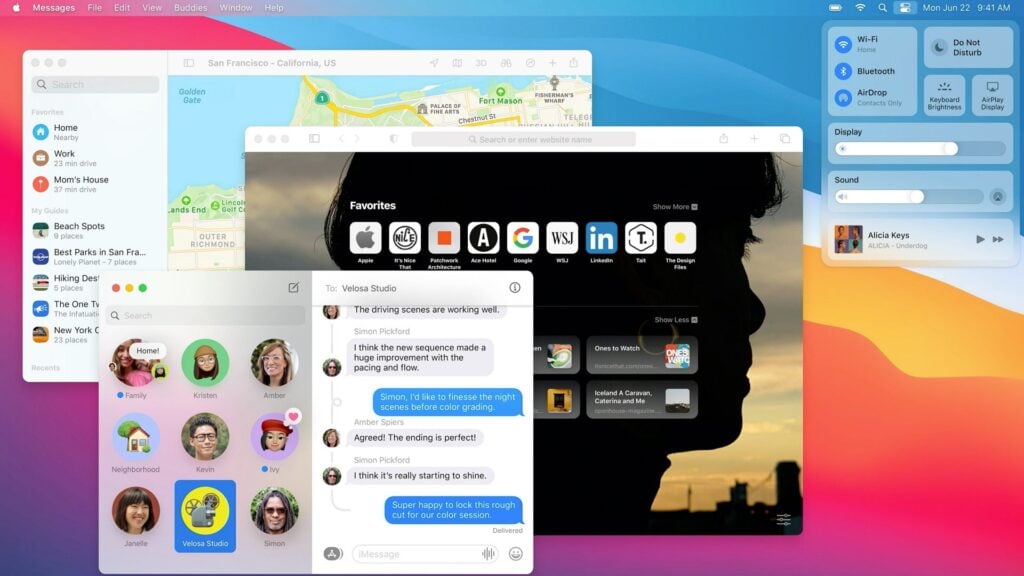Select Mom's House in Maps favorites
1024x576 pixels.
tap(80, 184)
